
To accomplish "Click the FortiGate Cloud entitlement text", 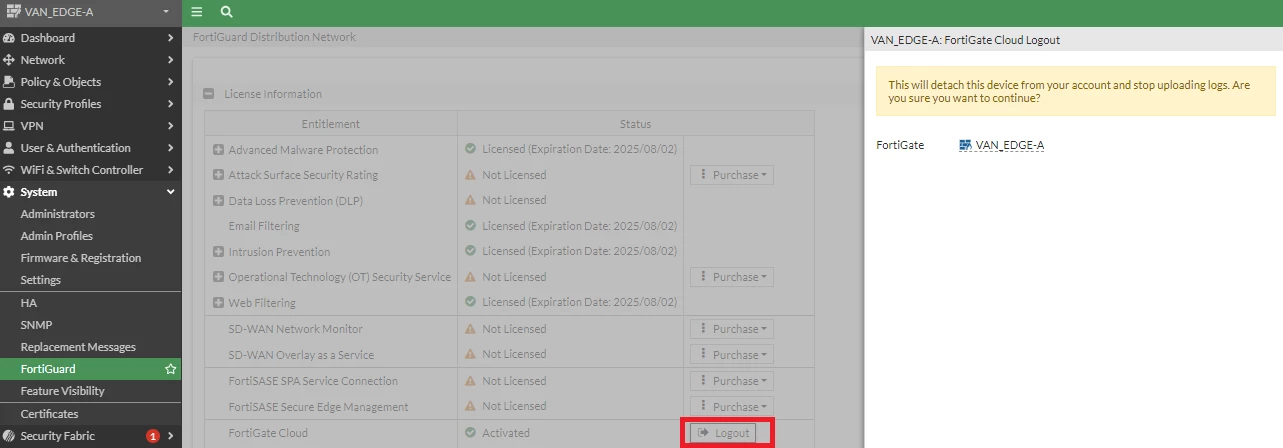I will [268, 433].
